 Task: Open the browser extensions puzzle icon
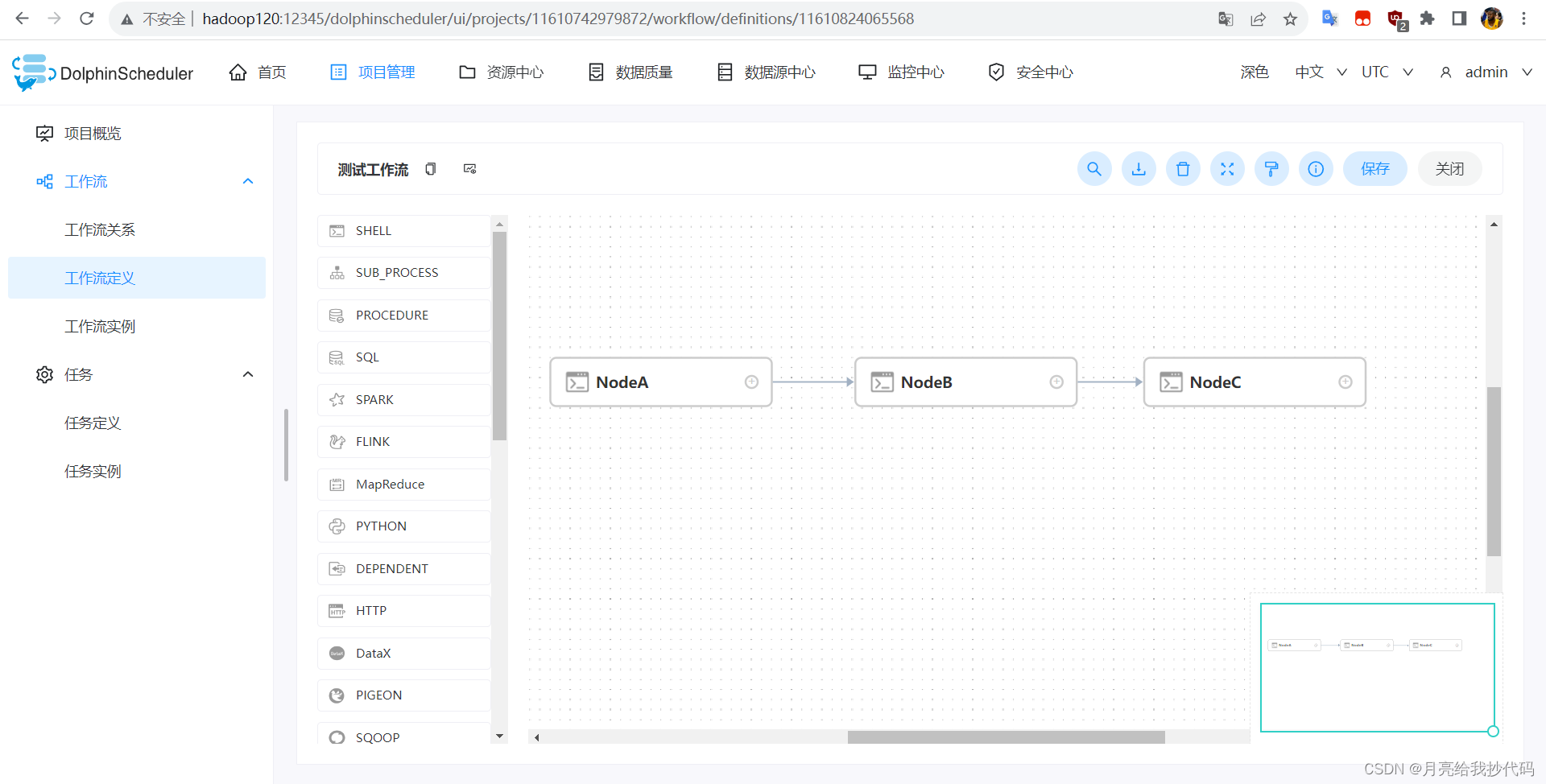1428,19
